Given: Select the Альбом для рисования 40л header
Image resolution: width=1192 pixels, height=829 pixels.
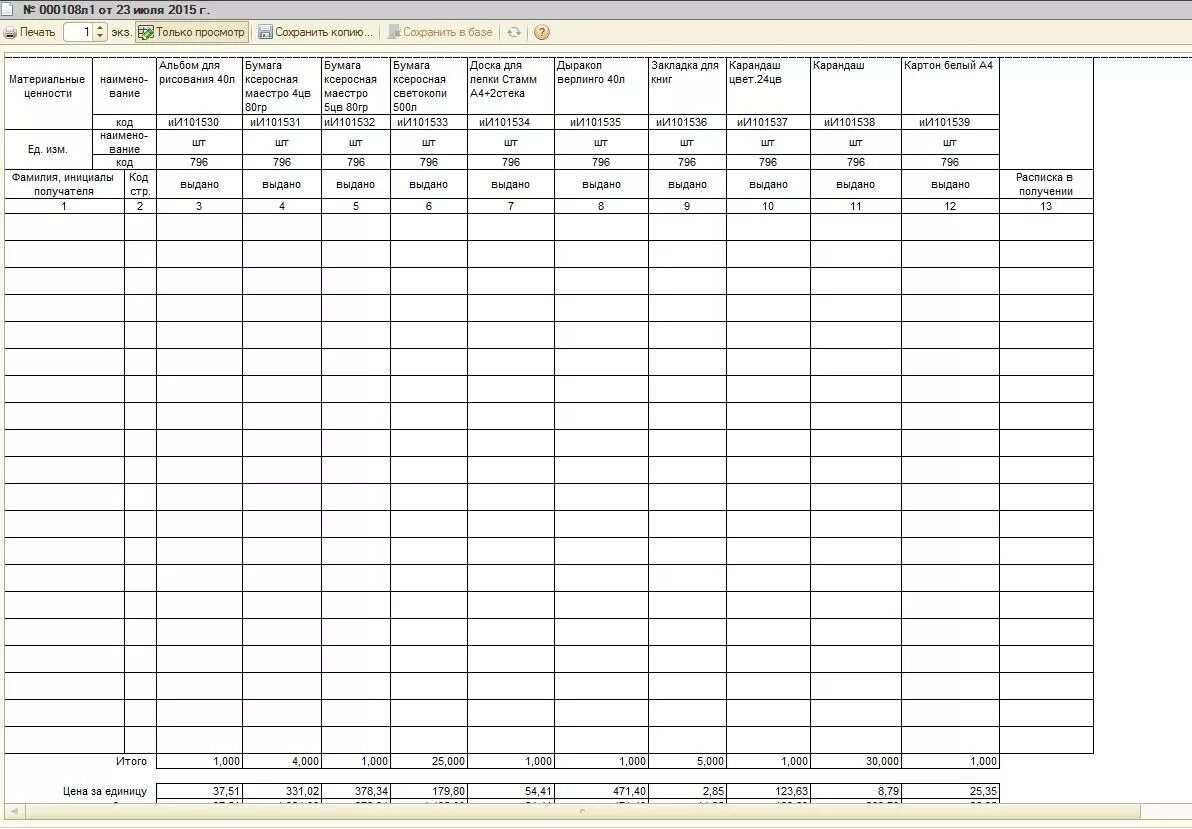Looking at the screenshot, I should coord(199,86).
